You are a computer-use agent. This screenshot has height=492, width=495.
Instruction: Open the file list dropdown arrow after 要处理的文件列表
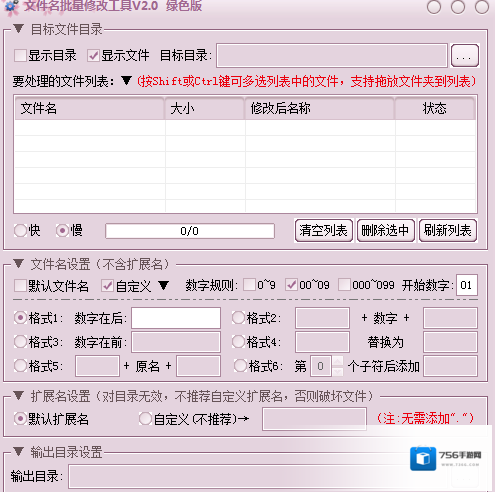point(126,81)
